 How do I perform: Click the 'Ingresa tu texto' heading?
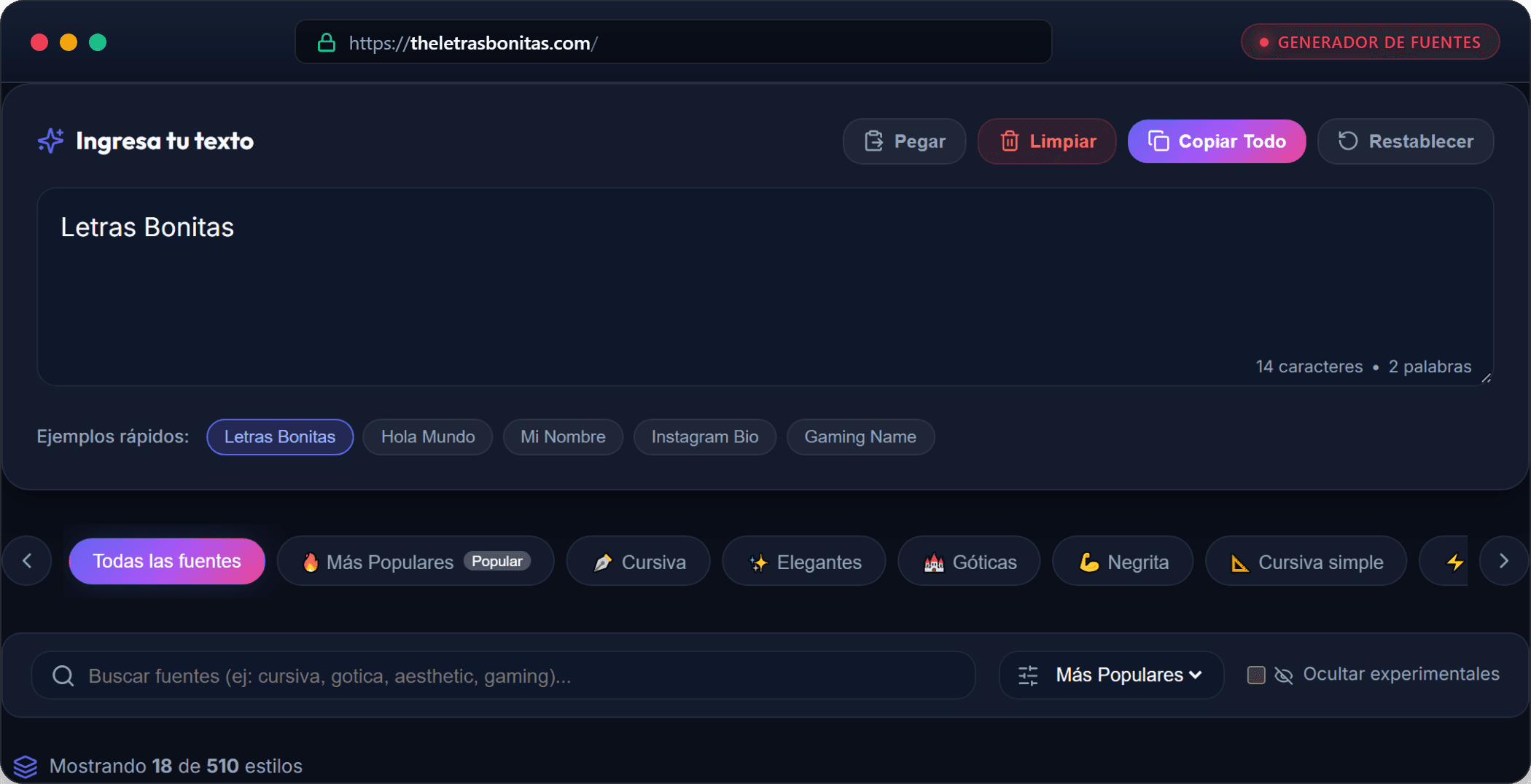pyautogui.click(x=165, y=141)
